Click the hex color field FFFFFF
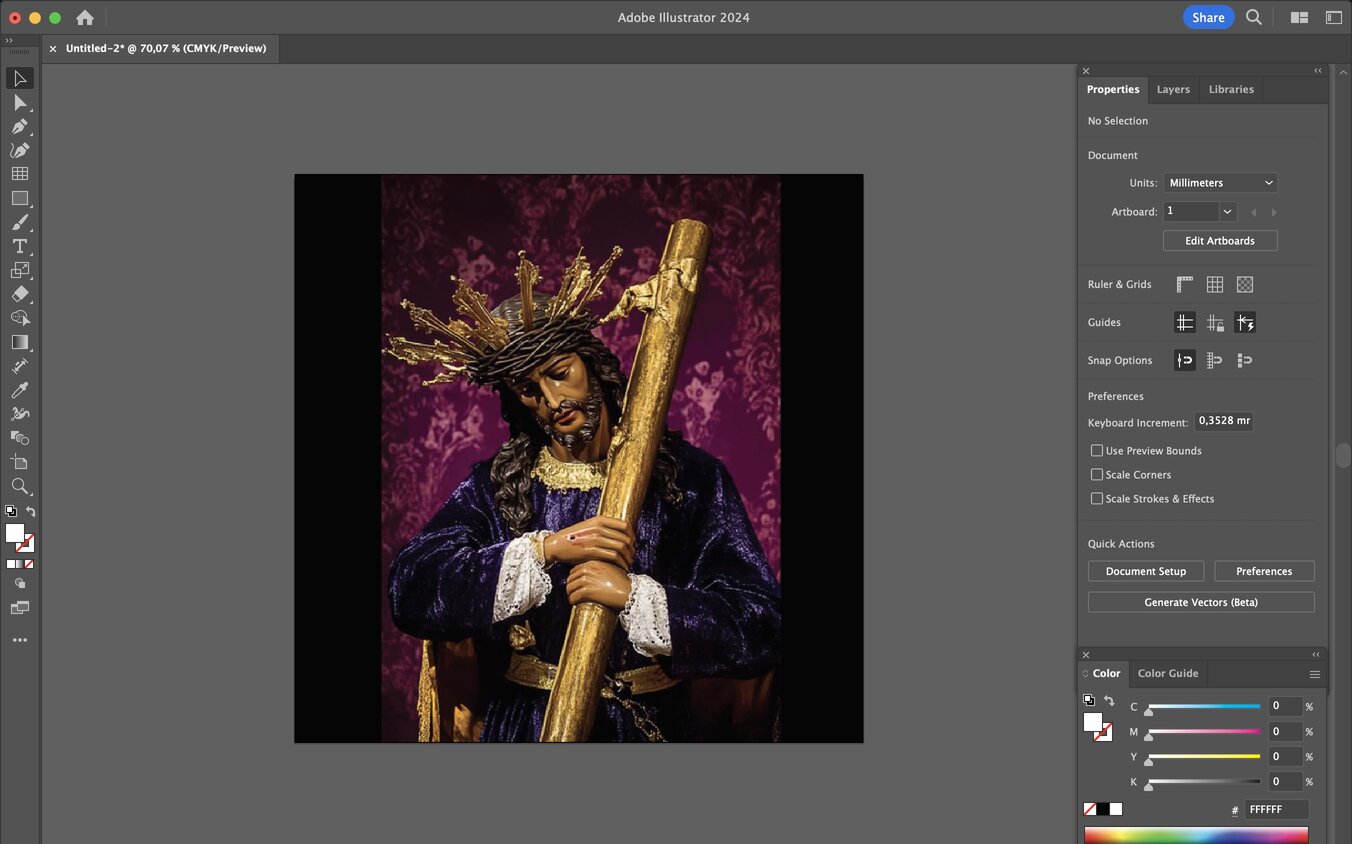 point(1277,810)
